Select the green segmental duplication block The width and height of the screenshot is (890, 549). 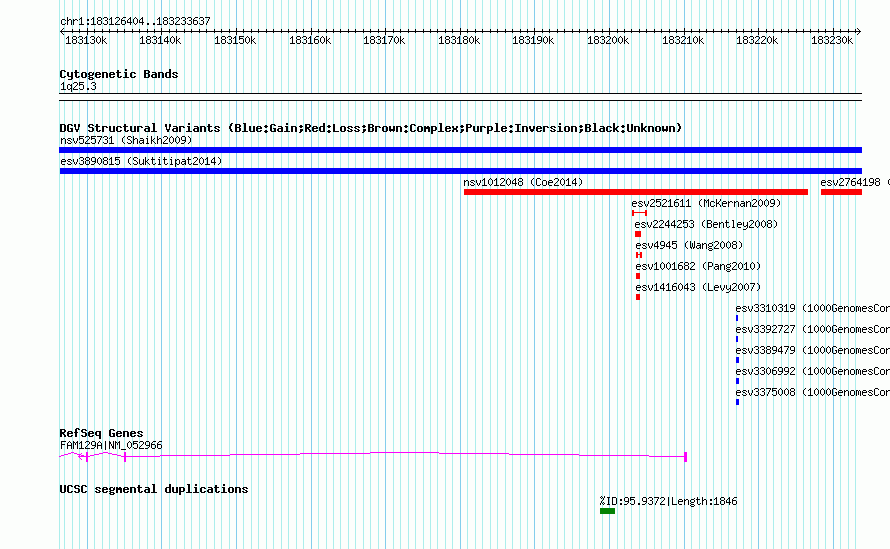607,511
